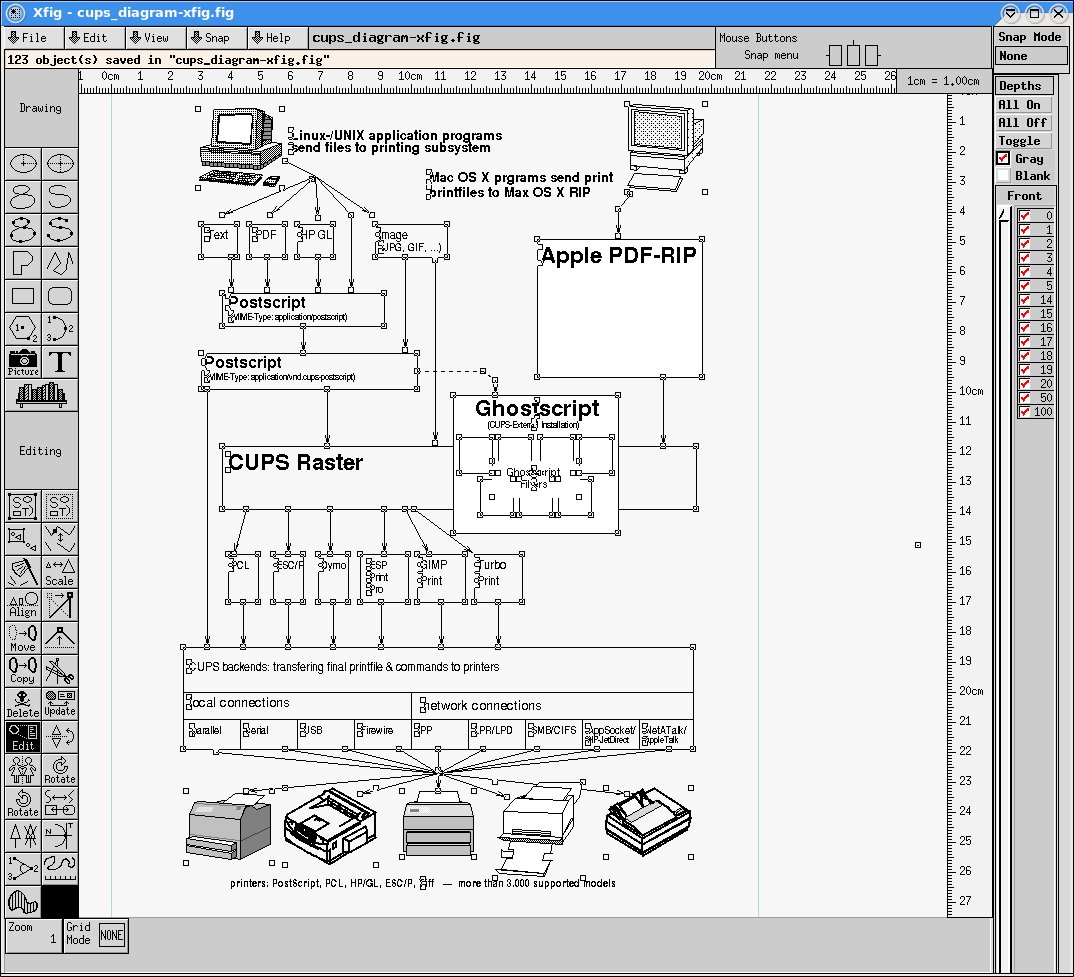Enable the Blank checkbox in Depths panel
The height and width of the screenshot is (977, 1074).
[1003, 176]
